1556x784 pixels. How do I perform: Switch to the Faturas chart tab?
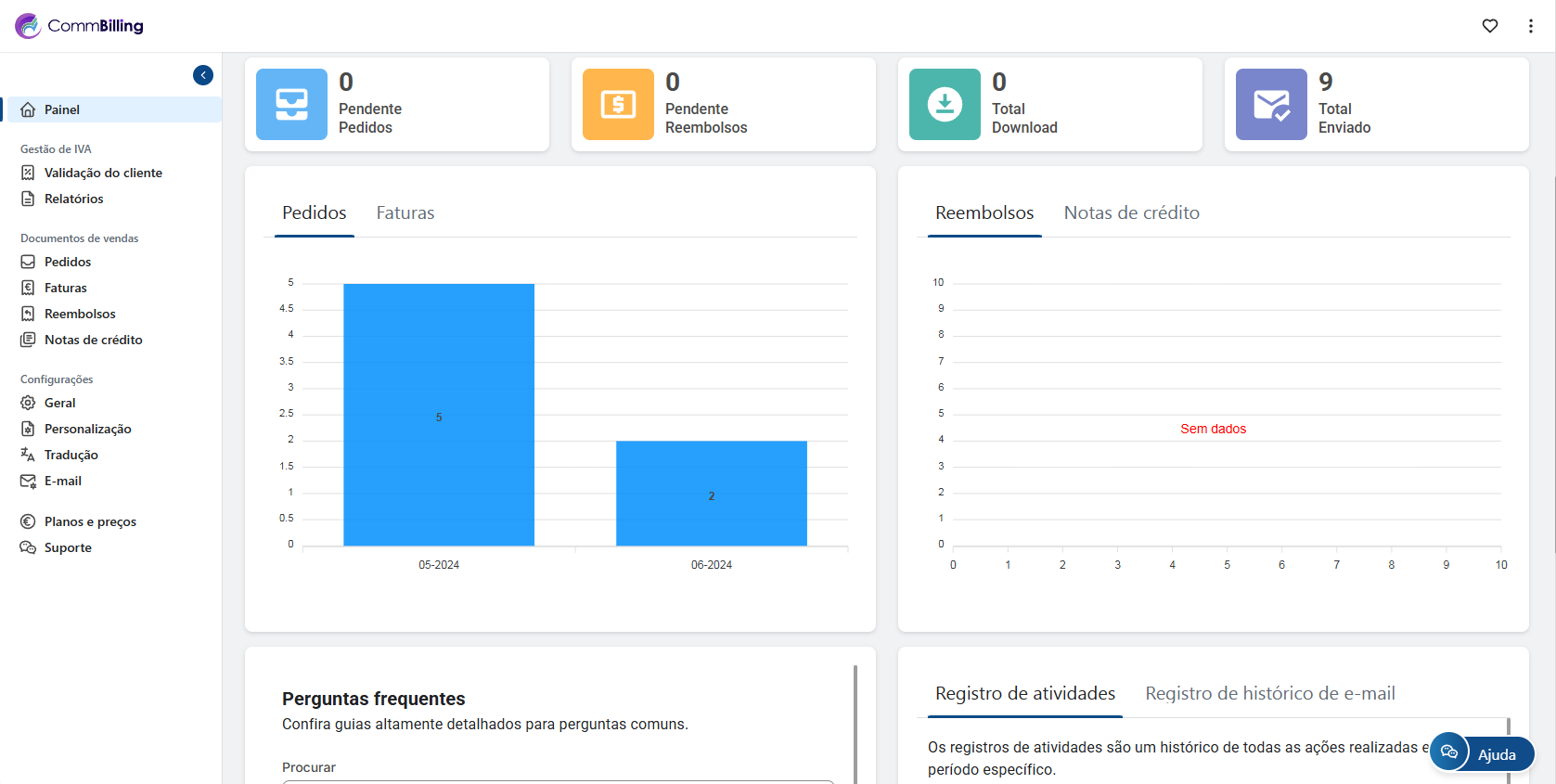pyautogui.click(x=405, y=213)
